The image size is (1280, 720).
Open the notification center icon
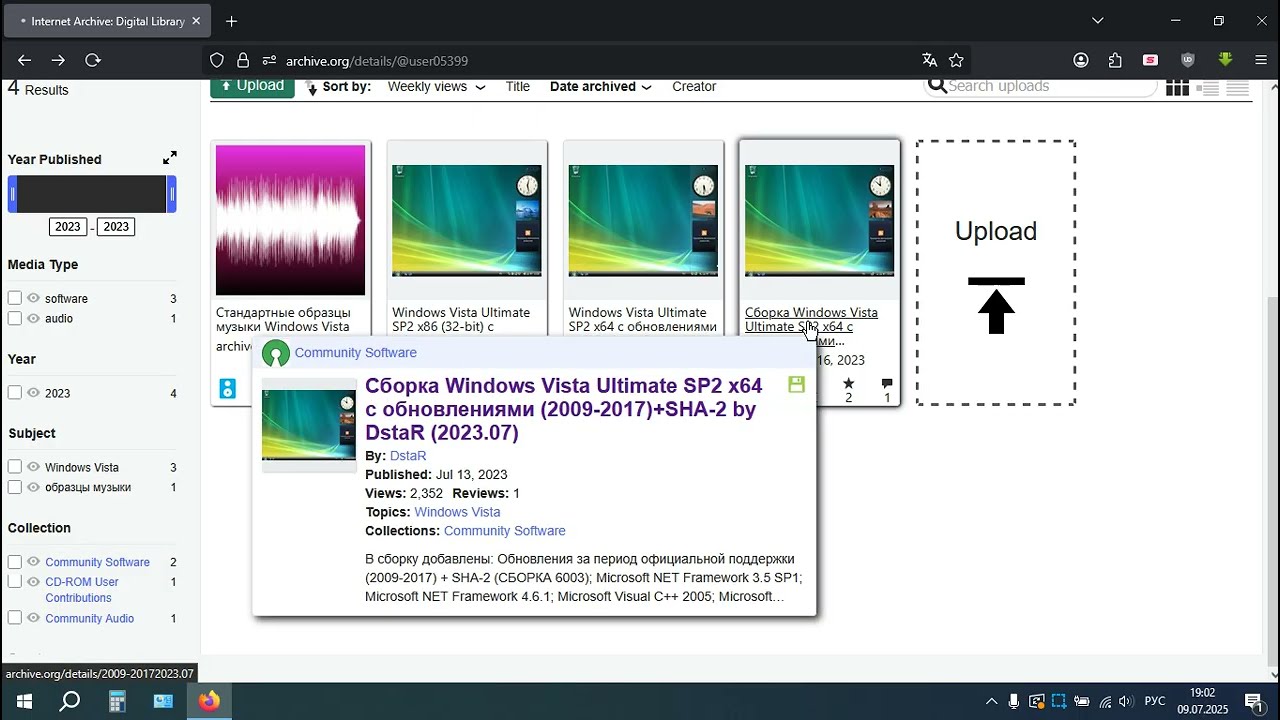point(1254,701)
